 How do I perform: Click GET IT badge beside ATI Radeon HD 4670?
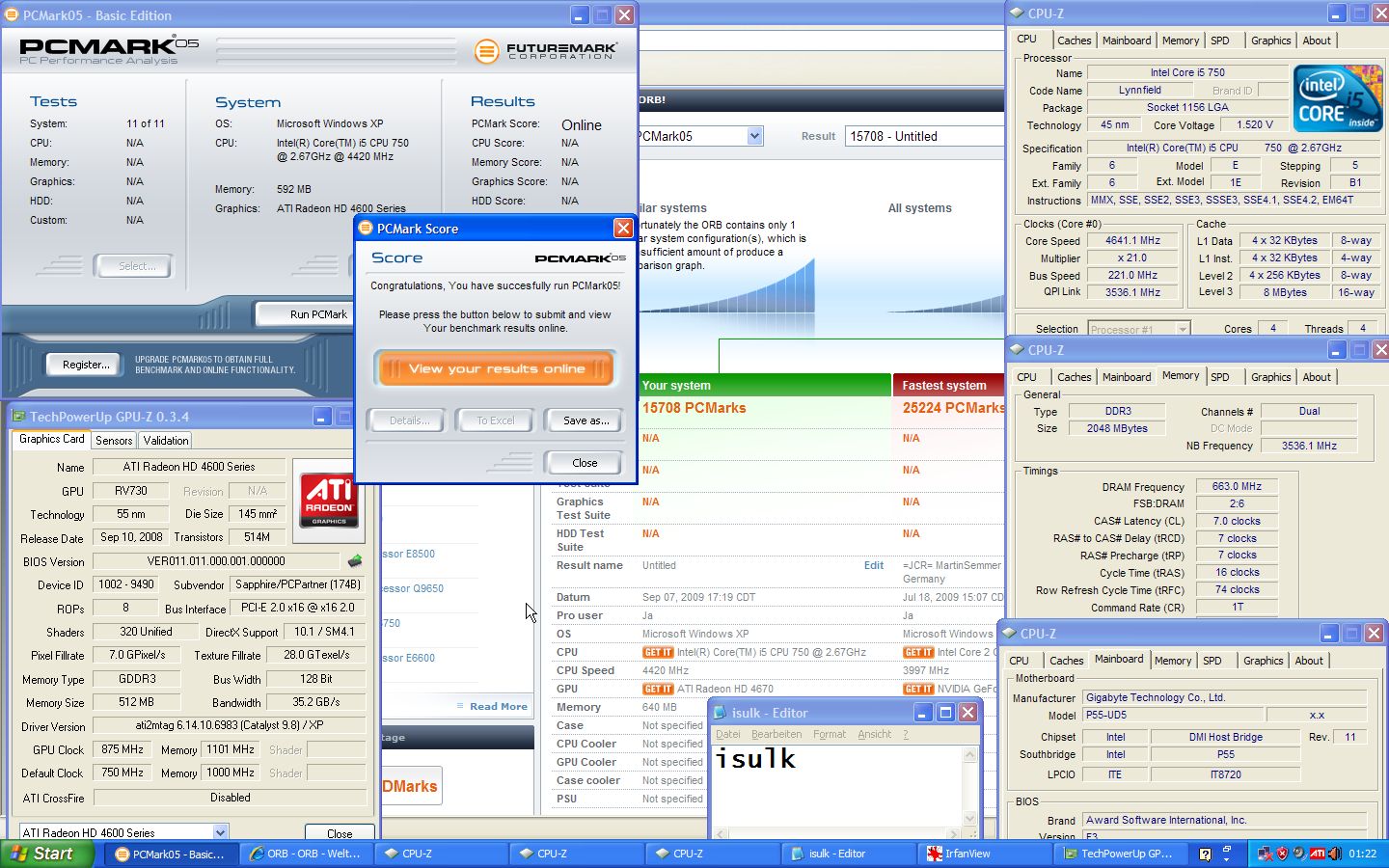pos(658,689)
